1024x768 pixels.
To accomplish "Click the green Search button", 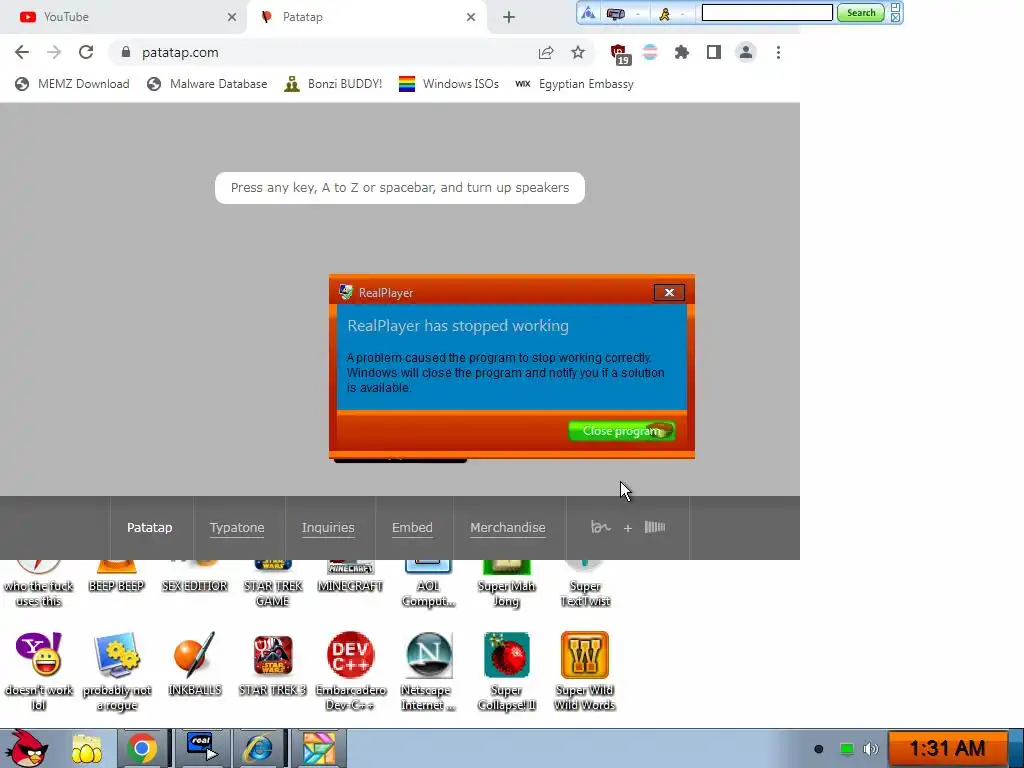I will (x=861, y=13).
